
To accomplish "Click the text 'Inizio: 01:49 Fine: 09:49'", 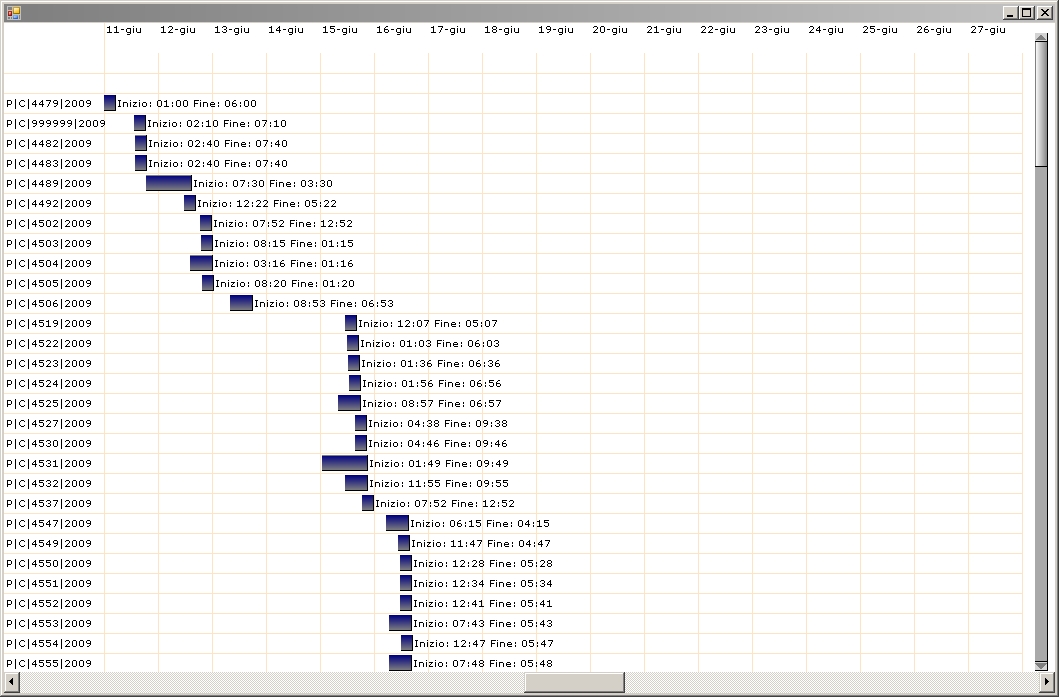I will tap(439, 464).
